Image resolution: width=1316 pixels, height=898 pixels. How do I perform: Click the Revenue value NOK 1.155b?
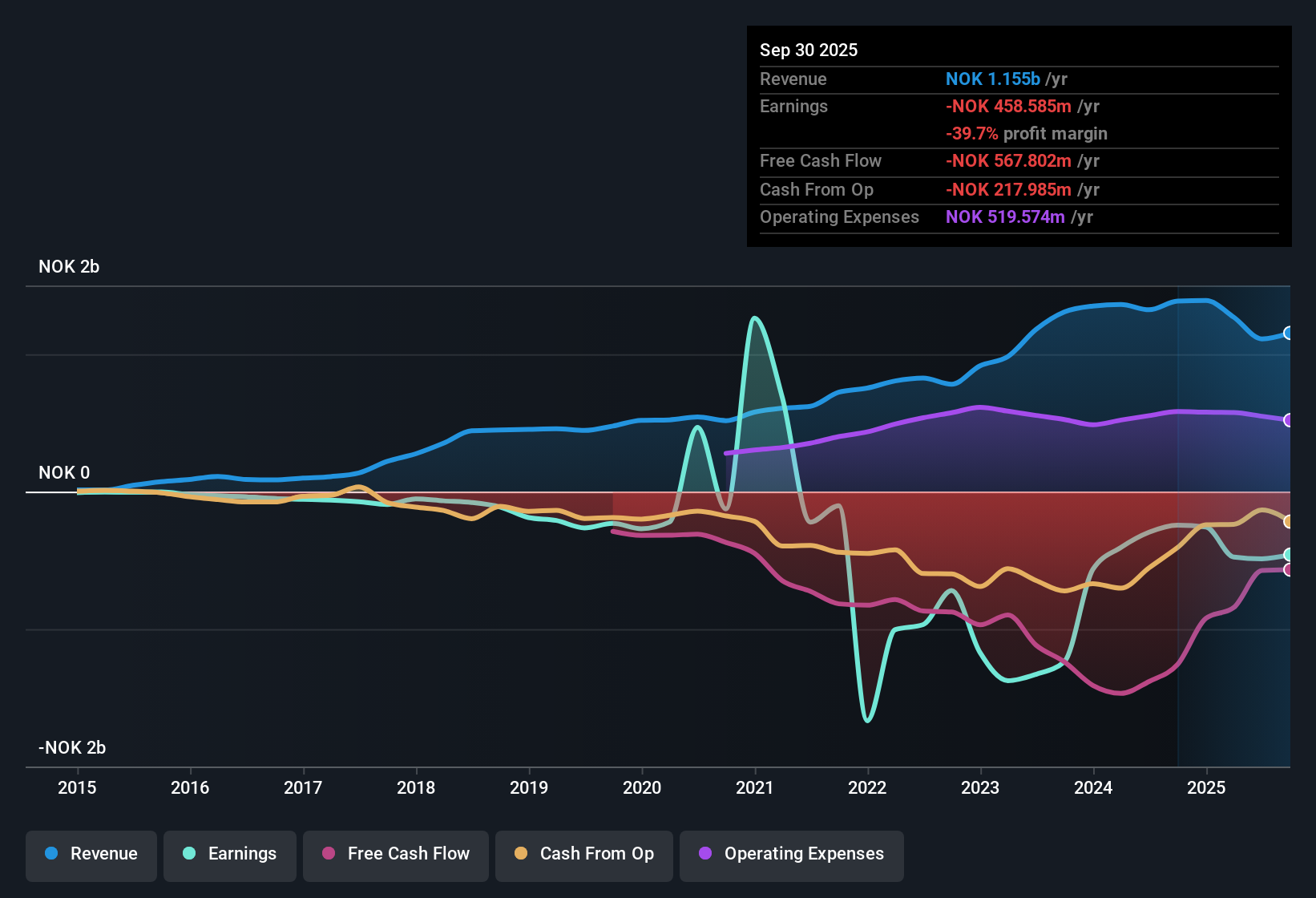point(993,79)
